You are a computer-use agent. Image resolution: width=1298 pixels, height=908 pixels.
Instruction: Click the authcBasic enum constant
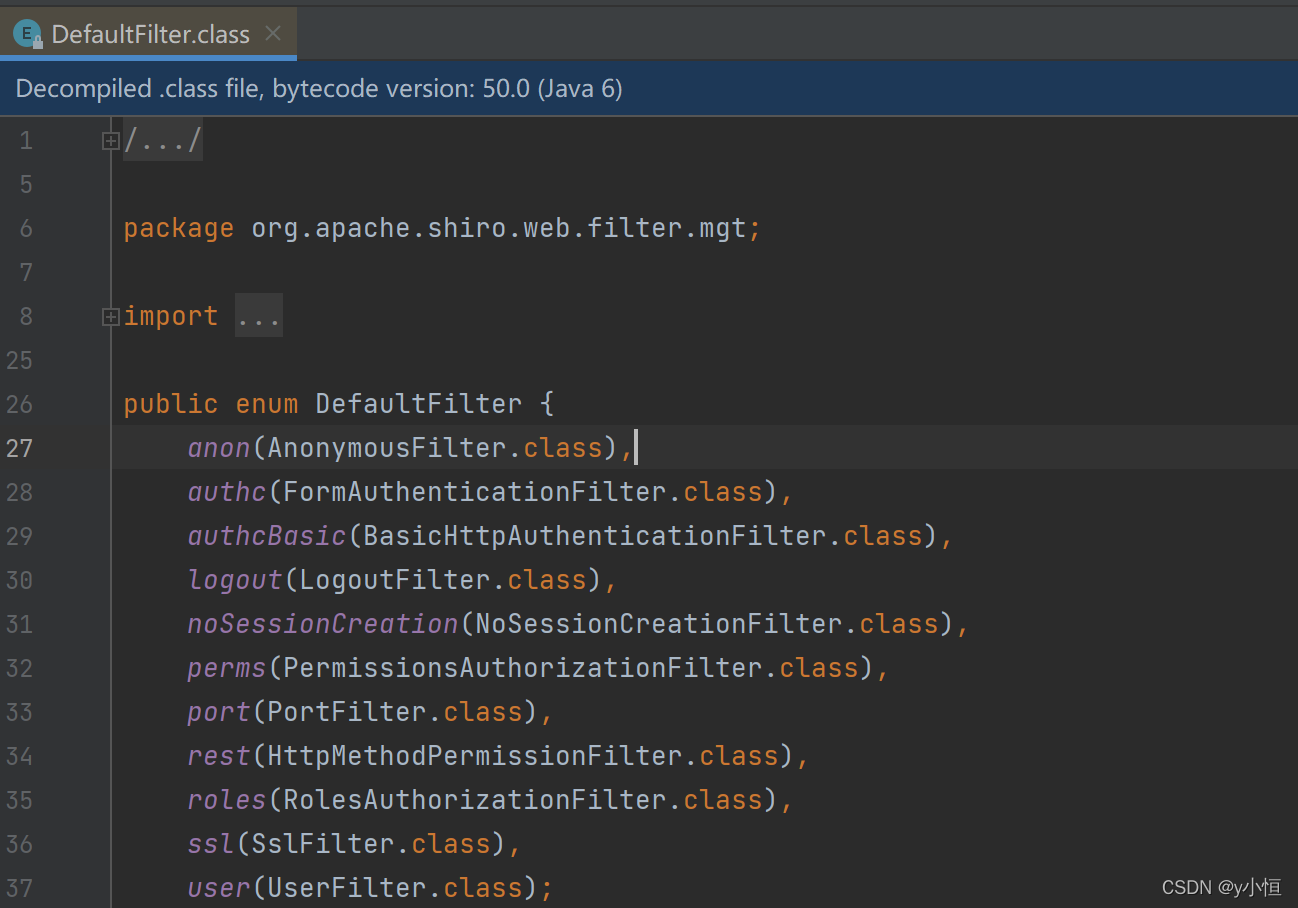[267, 536]
